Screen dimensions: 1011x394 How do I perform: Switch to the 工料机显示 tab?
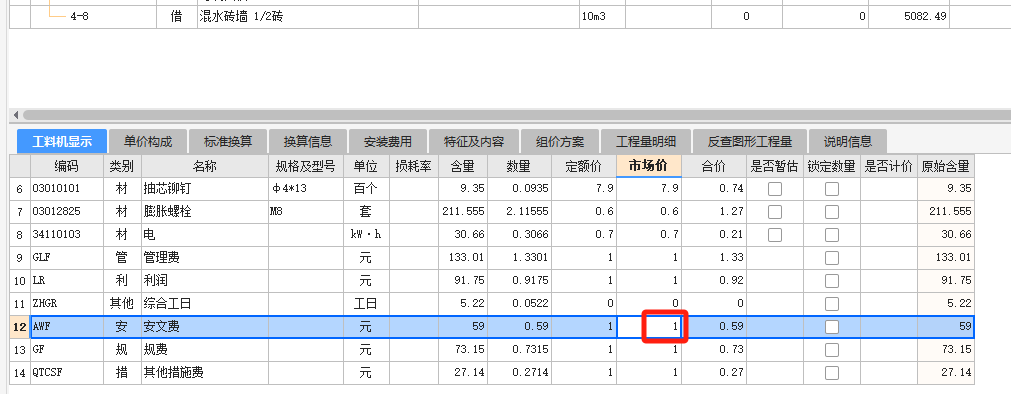[x=62, y=141]
